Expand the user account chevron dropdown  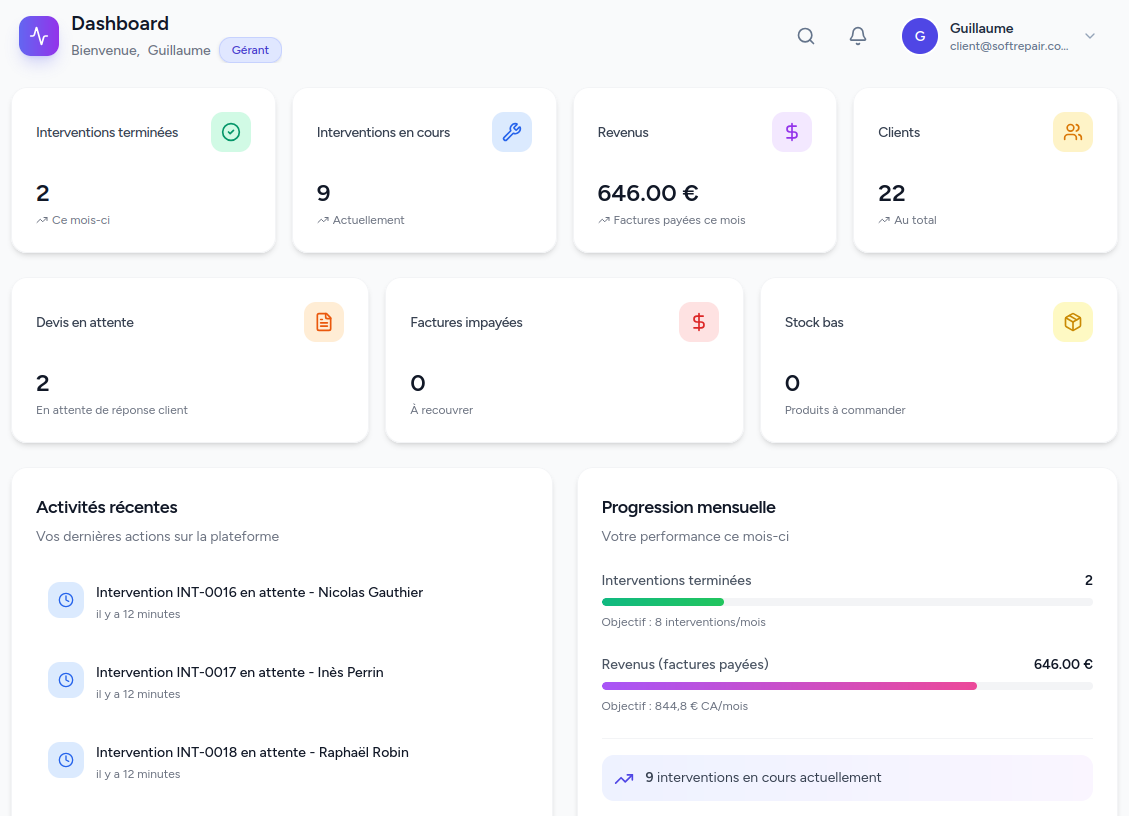point(1090,36)
